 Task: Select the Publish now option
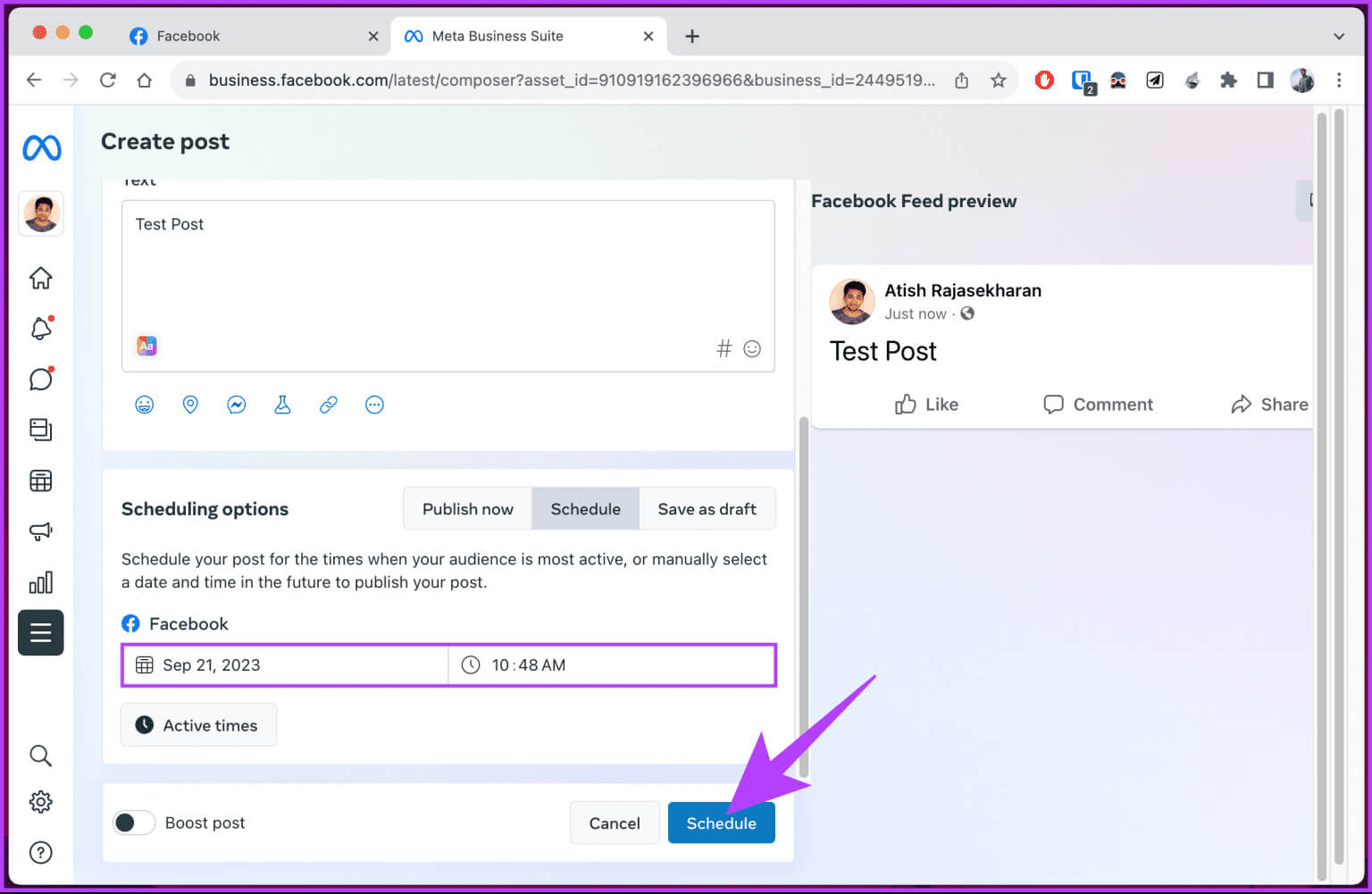click(467, 509)
